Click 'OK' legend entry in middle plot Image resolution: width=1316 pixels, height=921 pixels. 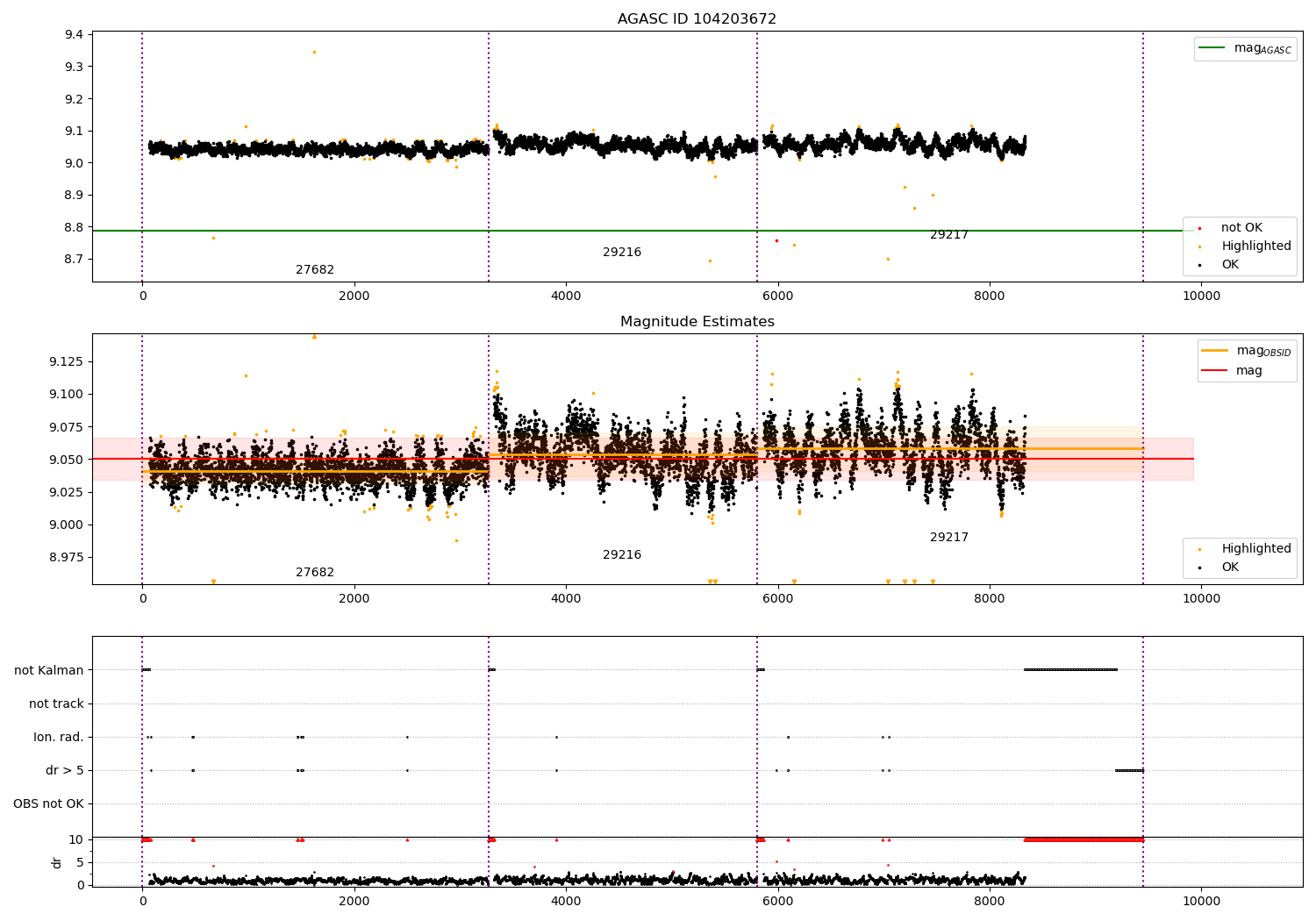point(1230,568)
